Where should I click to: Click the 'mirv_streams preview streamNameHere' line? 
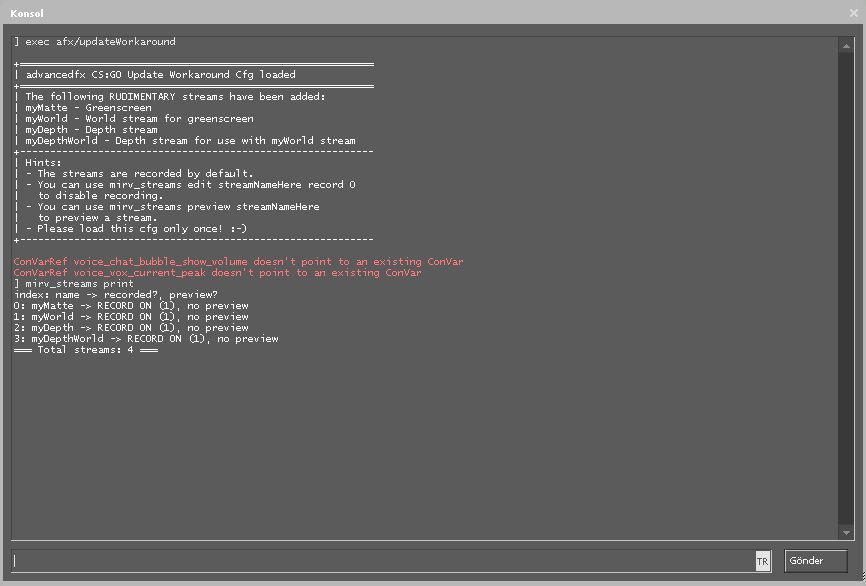pyautogui.click(x=178, y=207)
